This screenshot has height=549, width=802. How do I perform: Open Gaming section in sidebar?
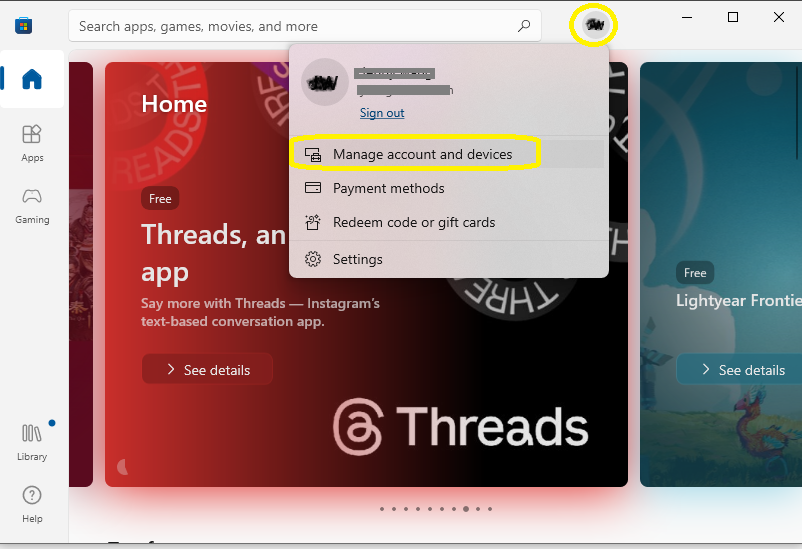point(32,206)
